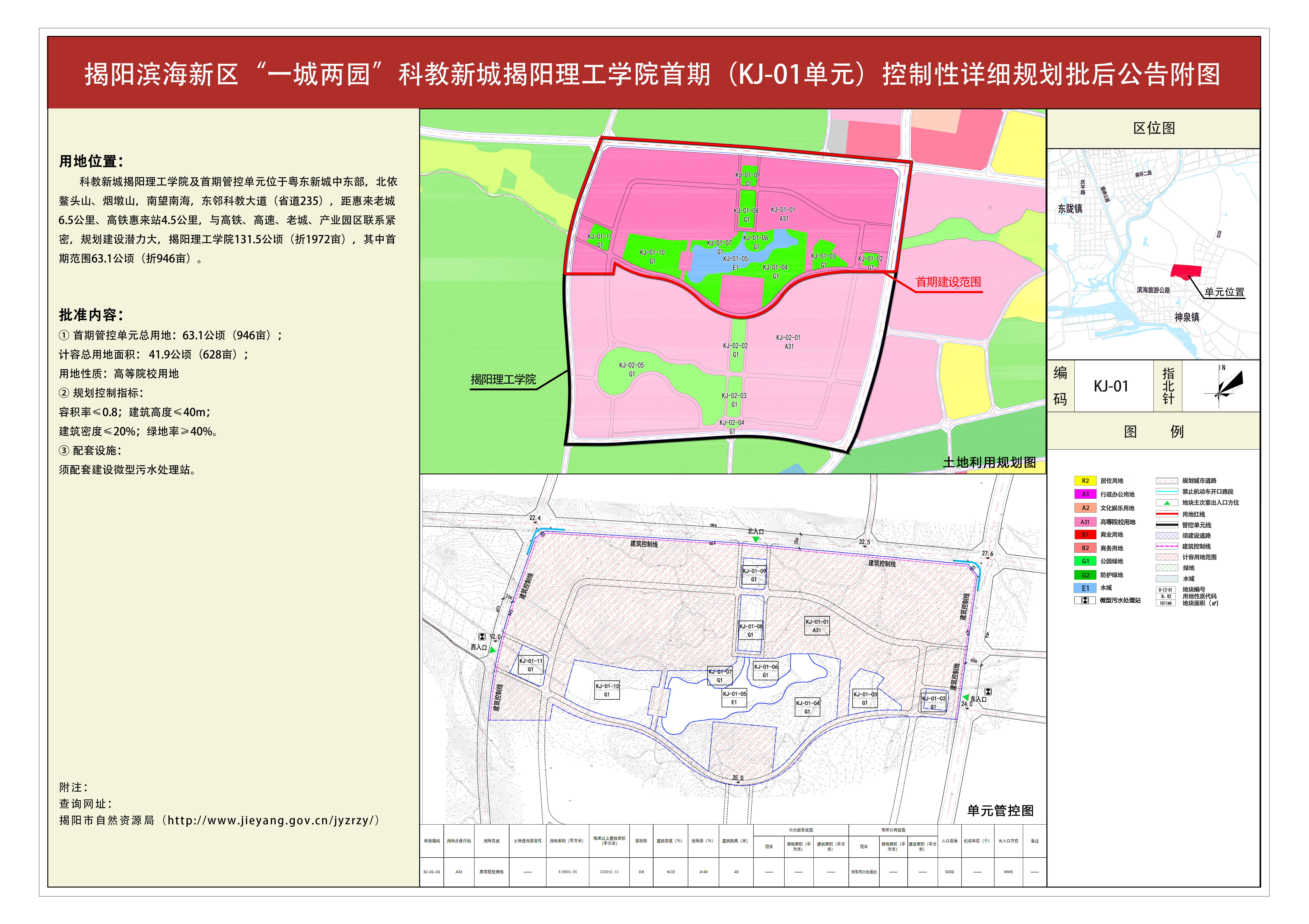Screen dimensions: 1309x924
Task: Click the red hatched 计容用地范围 symbol
Action: [x=1167, y=557]
